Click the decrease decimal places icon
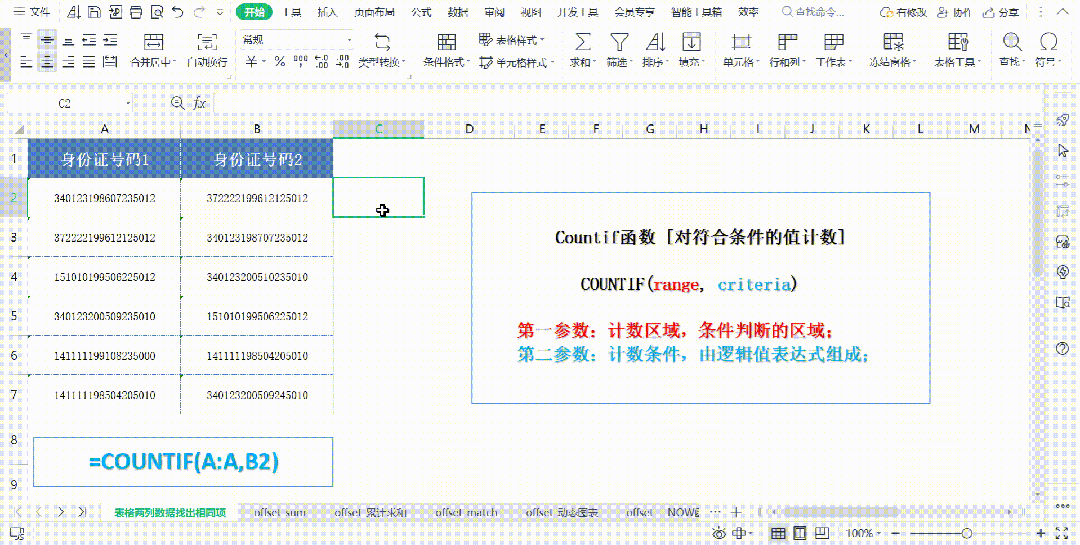 click(342, 62)
